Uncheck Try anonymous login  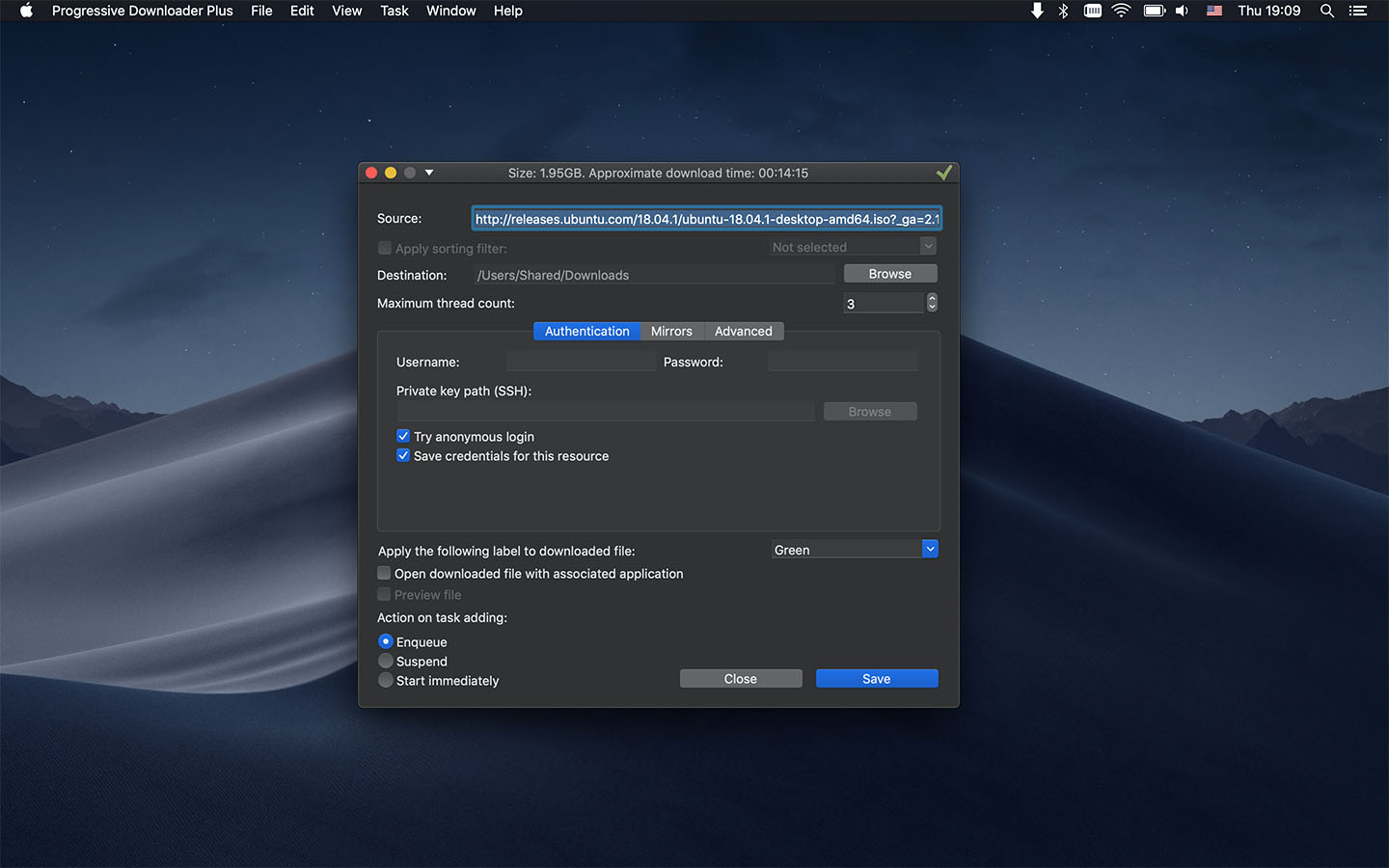pyautogui.click(x=403, y=436)
